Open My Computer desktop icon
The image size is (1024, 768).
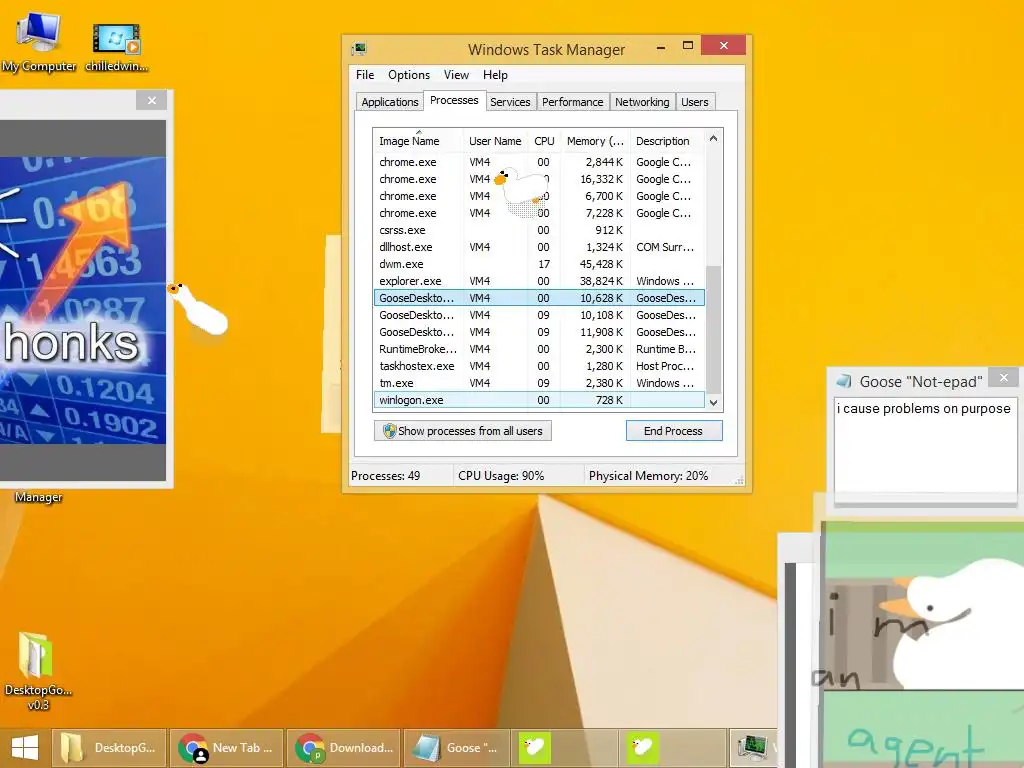[x=38, y=41]
